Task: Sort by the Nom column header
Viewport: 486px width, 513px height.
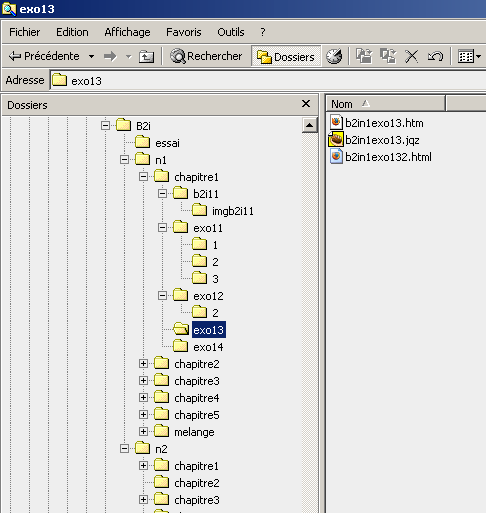Action: pos(386,104)
